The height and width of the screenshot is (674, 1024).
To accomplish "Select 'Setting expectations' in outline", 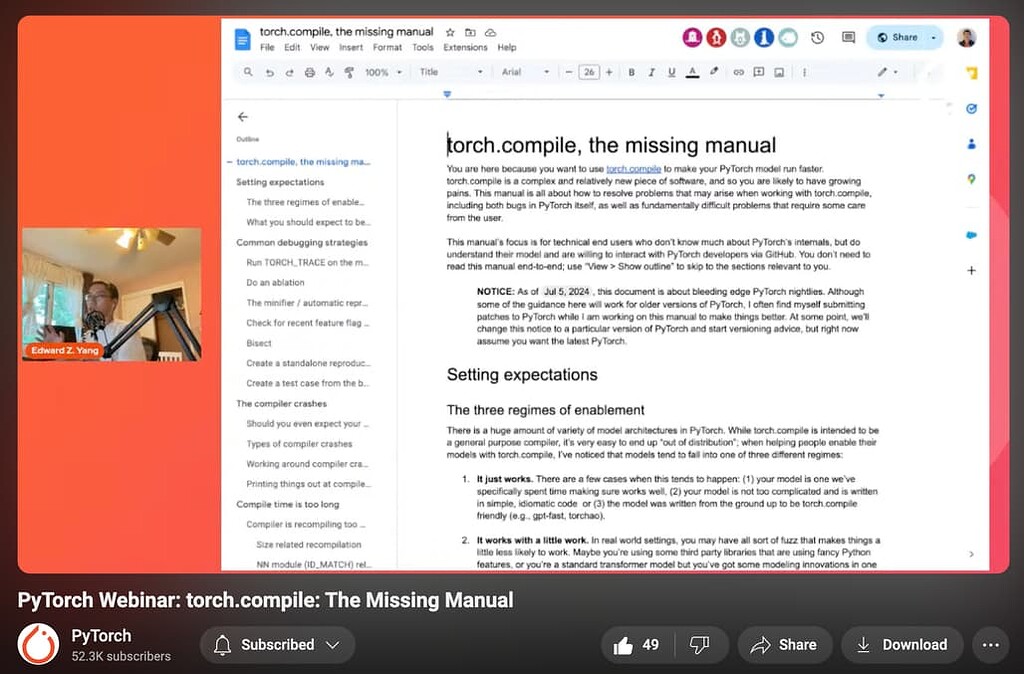I will 280,182.
